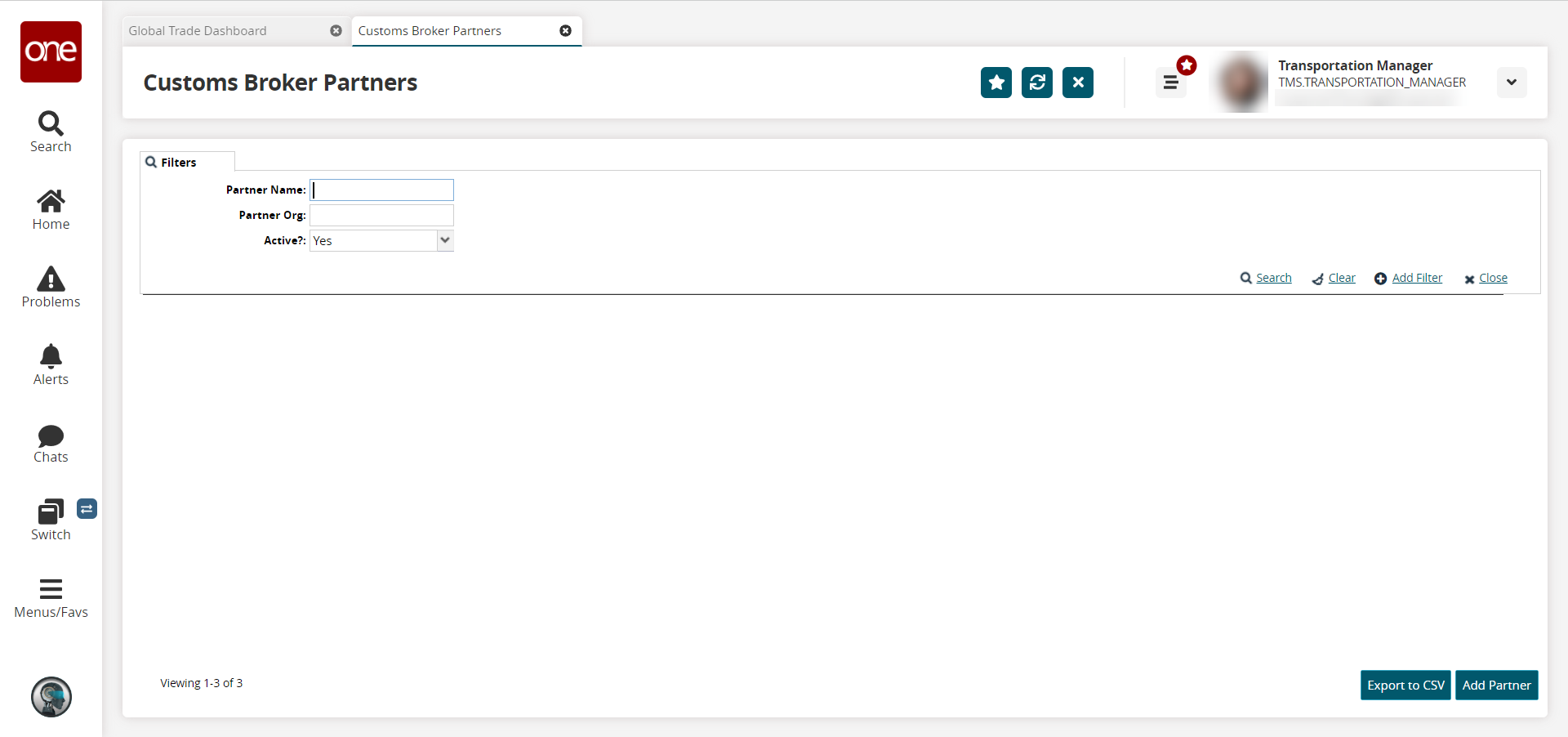
Task: Close page using the teal X button
Action: point(1078,83)
